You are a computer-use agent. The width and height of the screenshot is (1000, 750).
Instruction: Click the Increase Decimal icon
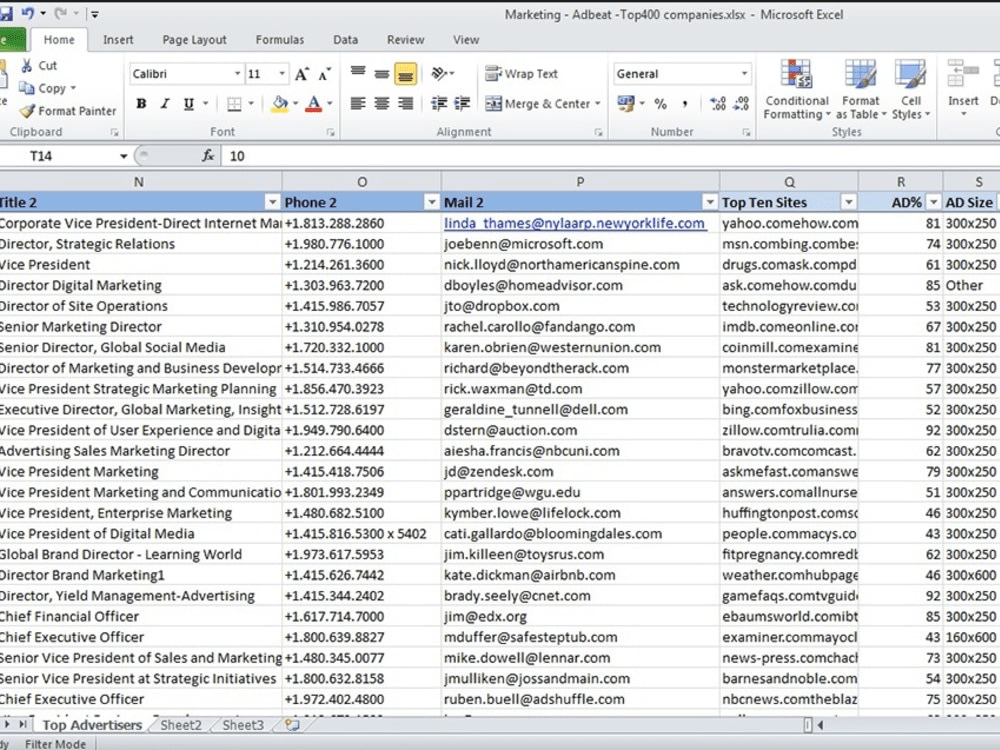pyautogui.click(x=718, y=102)
